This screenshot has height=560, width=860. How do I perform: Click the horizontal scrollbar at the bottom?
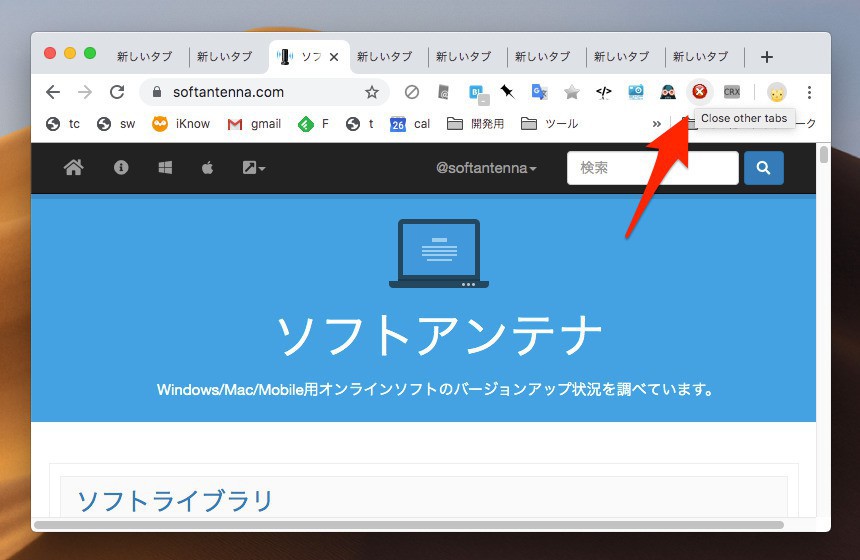409,525
